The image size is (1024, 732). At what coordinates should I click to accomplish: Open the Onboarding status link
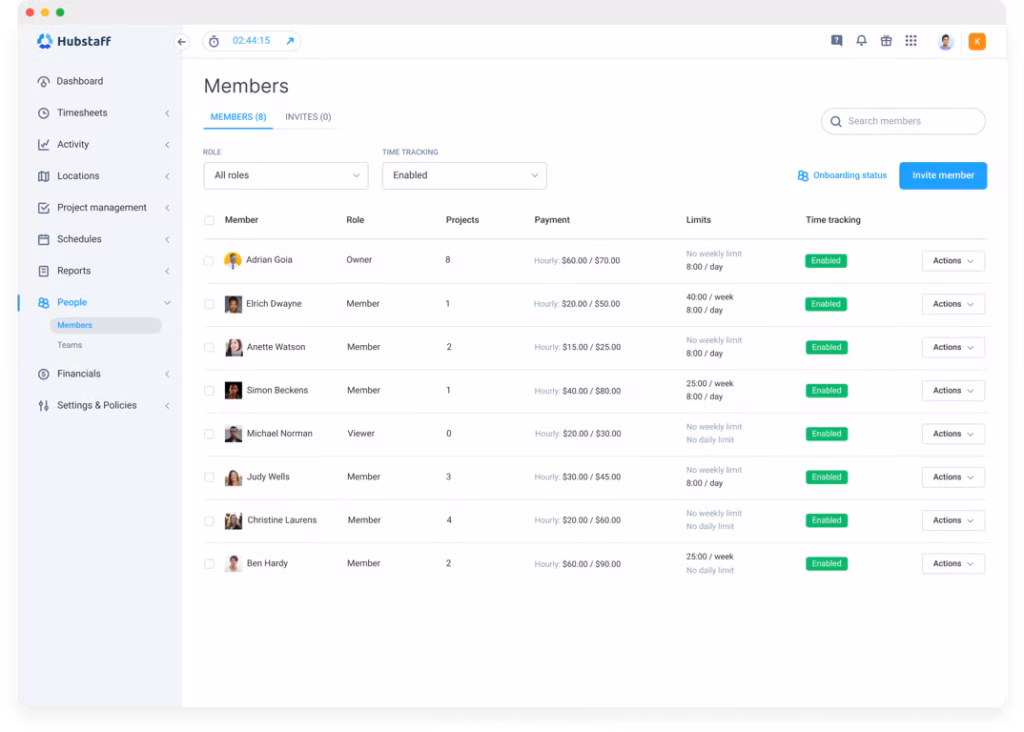click(841, 175)
